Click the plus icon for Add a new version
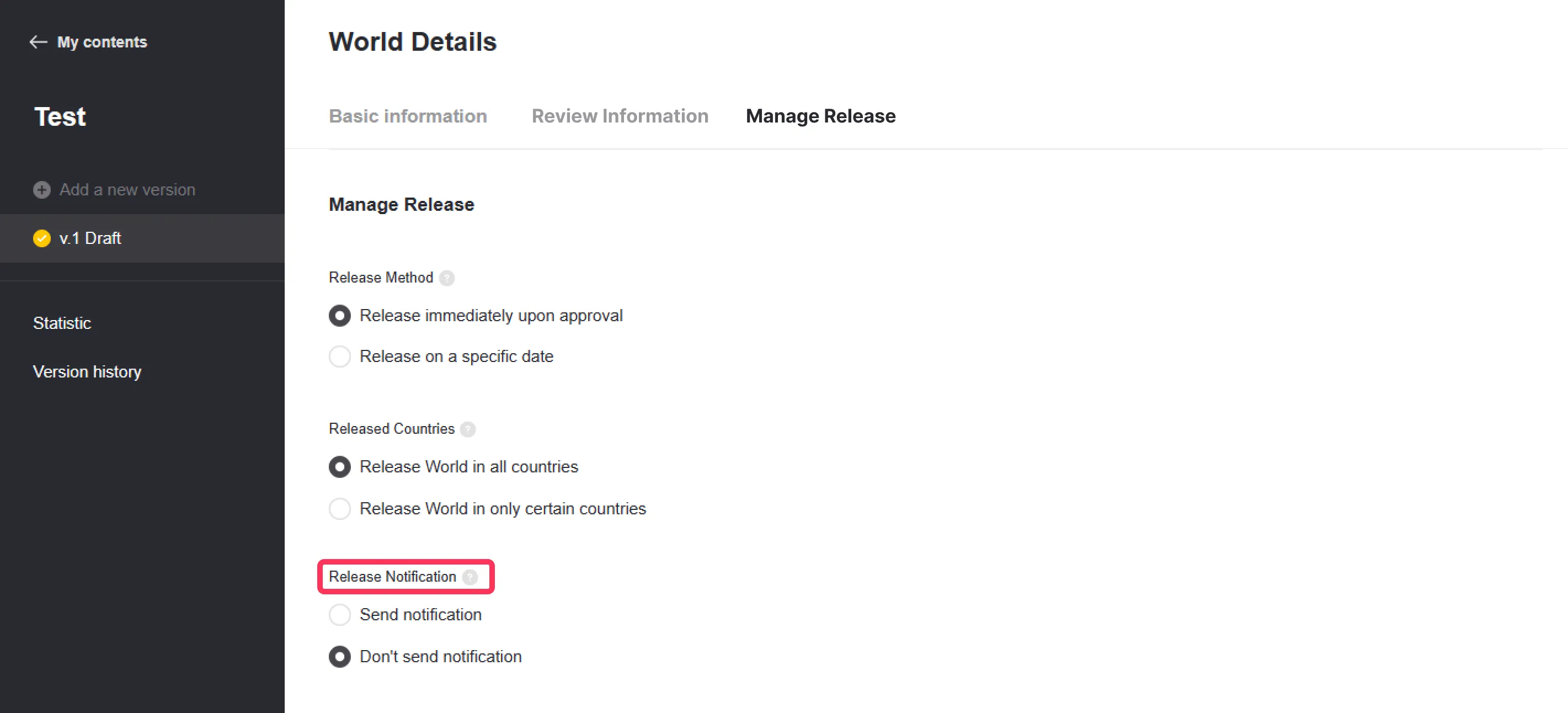1568x713 pixels. tap(42, 190)
